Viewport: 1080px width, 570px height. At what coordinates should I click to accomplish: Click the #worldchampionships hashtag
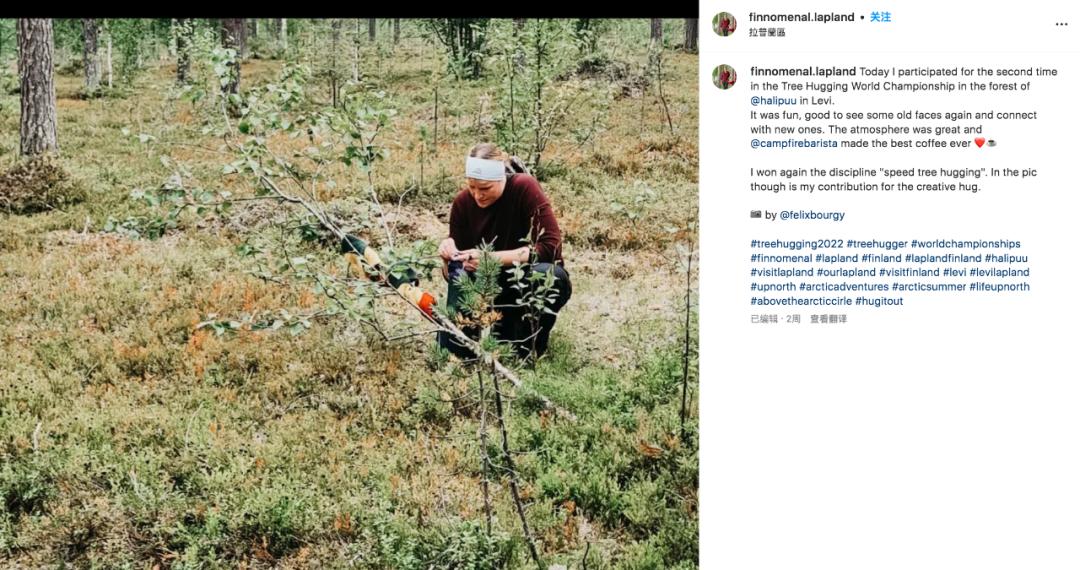965,244
